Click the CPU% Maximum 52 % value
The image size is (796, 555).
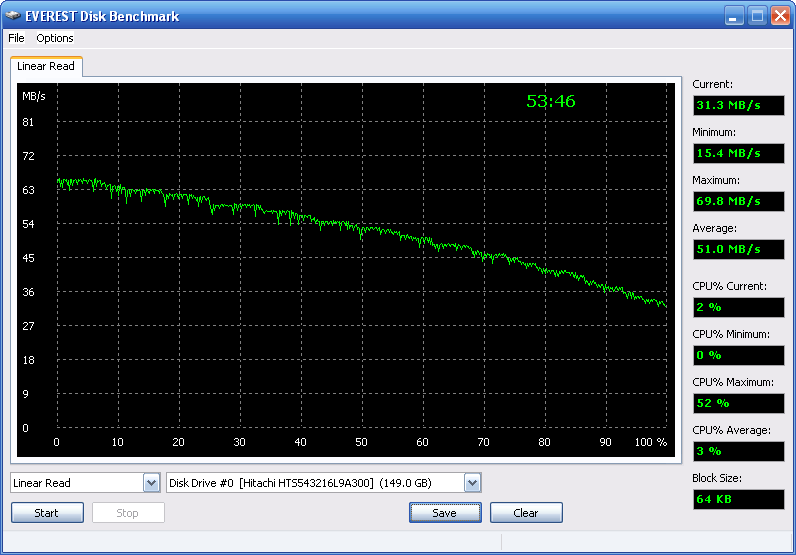739,403
